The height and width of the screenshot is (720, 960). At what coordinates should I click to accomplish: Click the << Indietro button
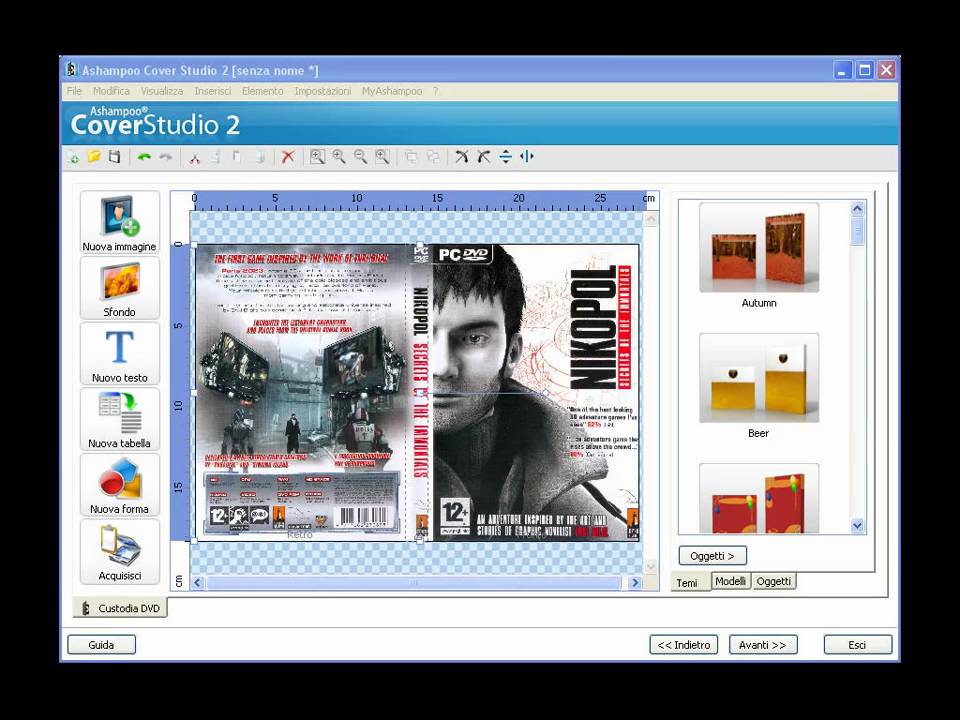(684, 645)
